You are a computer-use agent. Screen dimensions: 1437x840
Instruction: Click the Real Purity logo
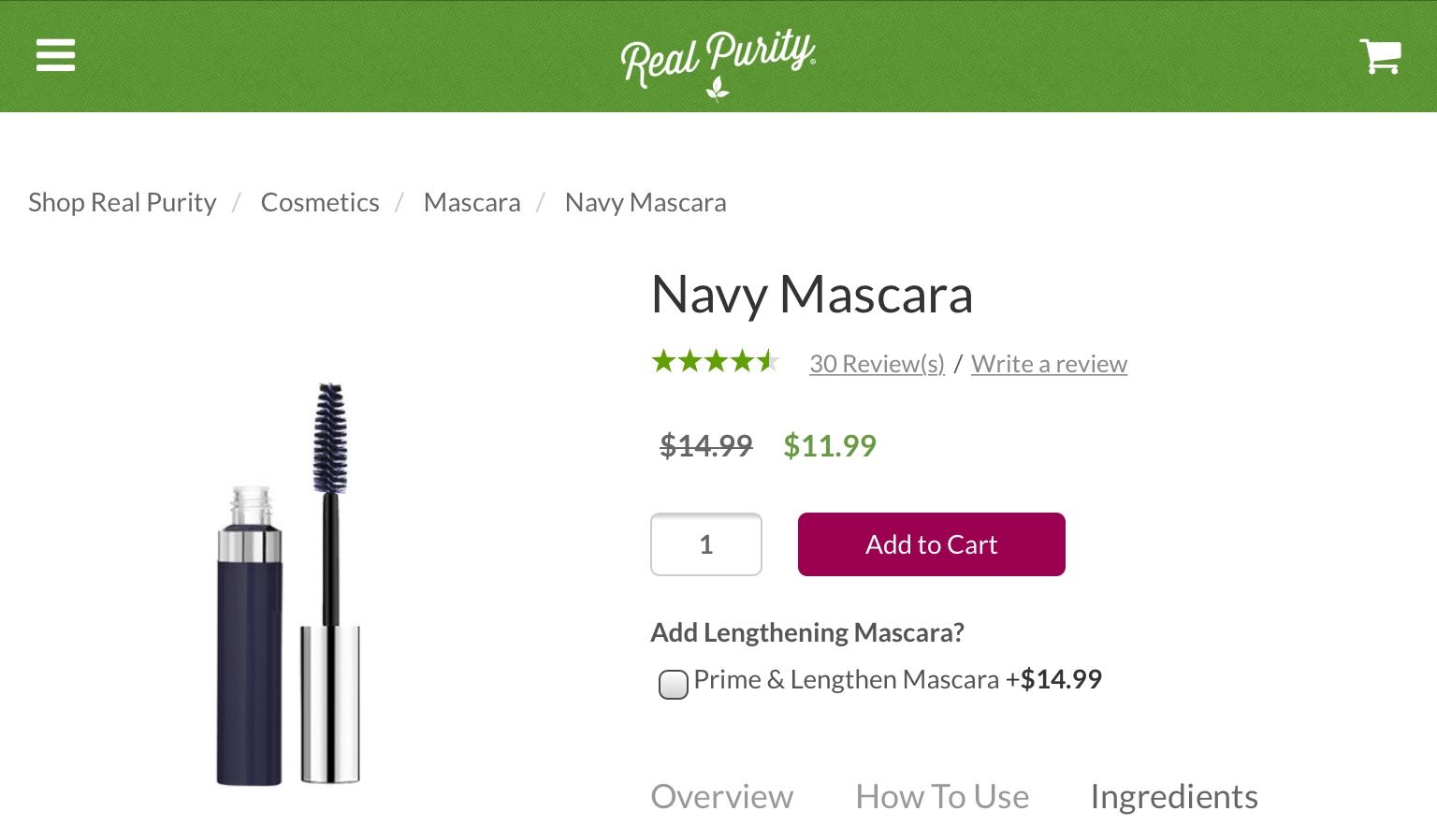(718, 60)
